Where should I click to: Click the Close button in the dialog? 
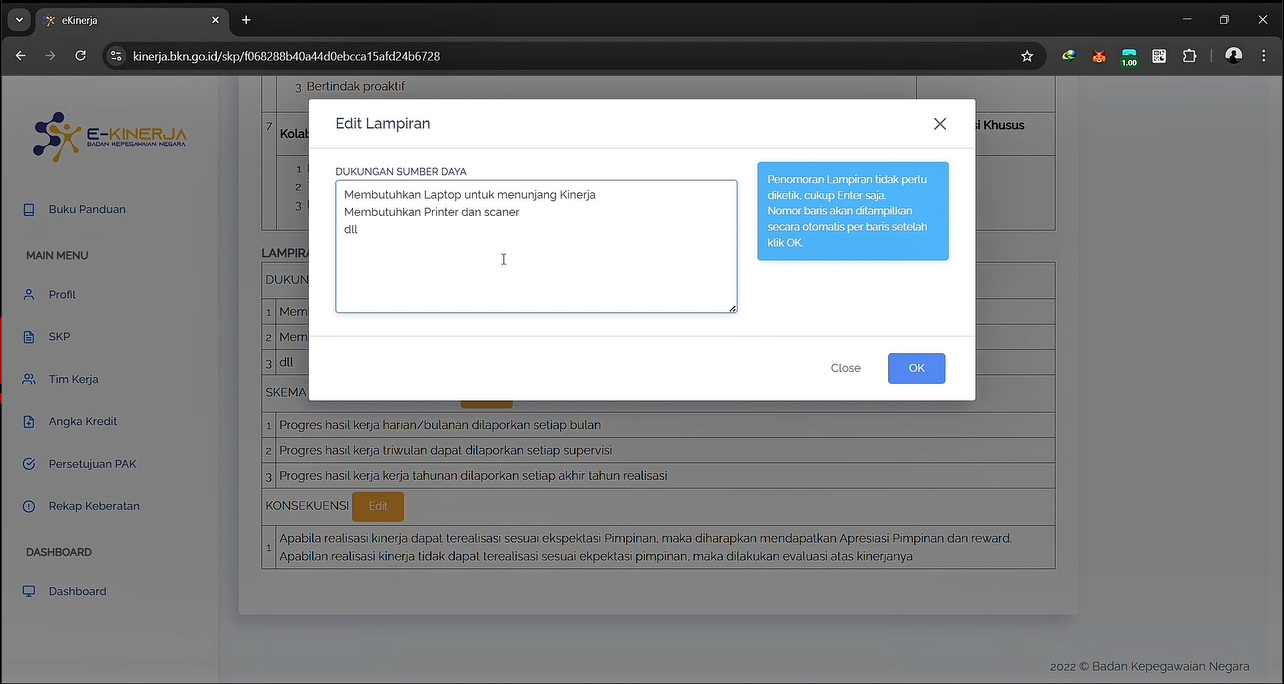(845, 368)
